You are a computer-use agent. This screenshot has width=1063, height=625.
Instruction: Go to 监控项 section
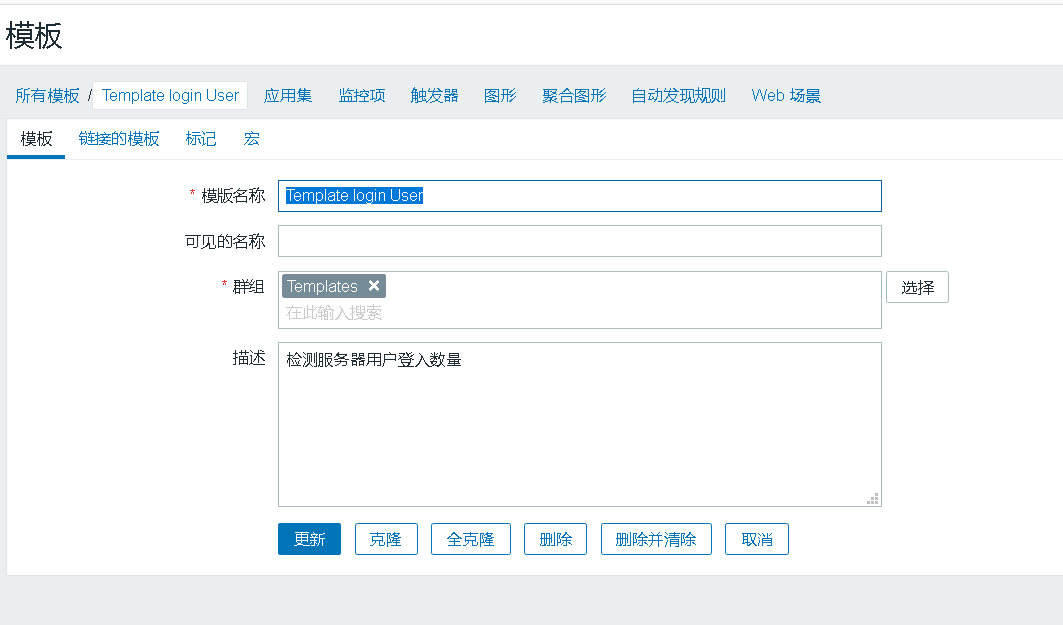coord(362,96)
